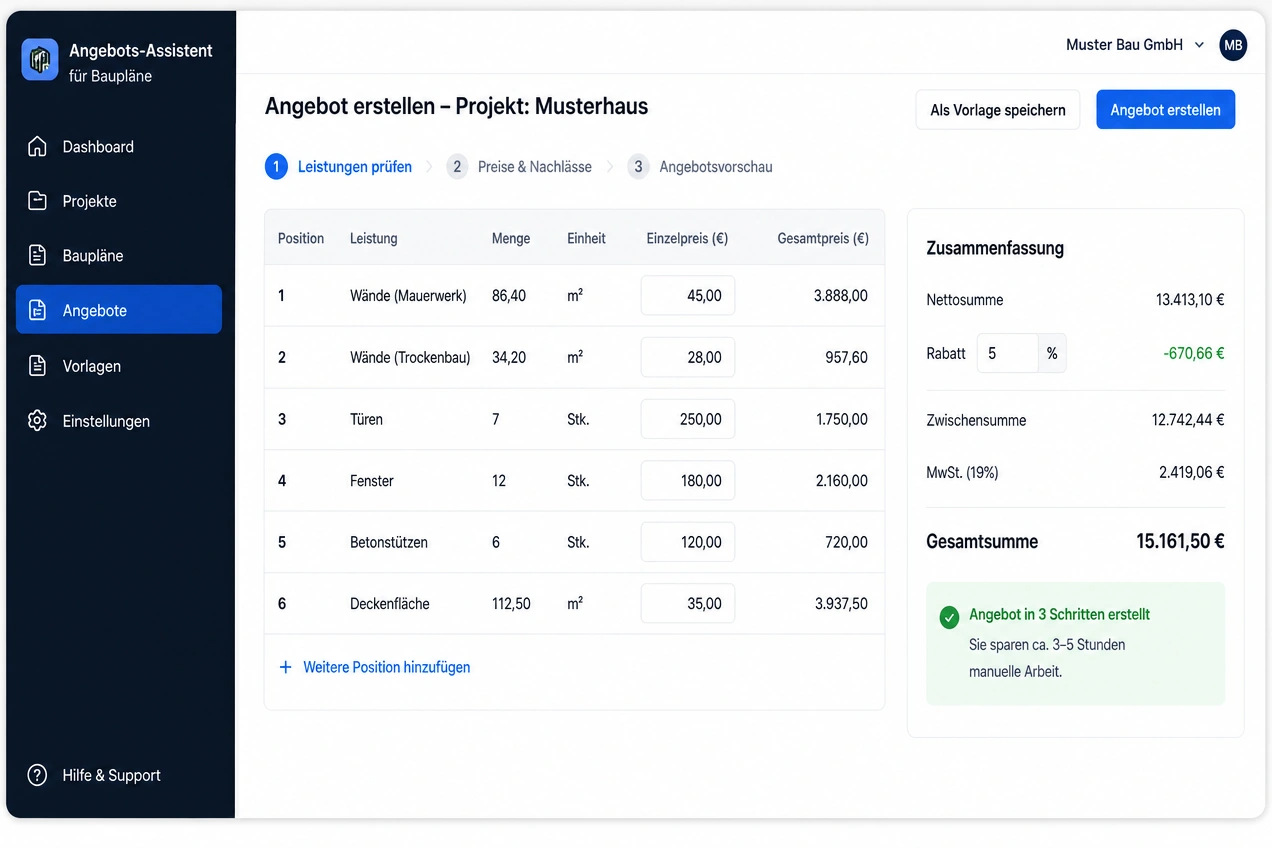Image resolution: width=1272 pixels, height=848 pixels.
Task: Click the Einheit column header
Action: click(x=587, y=239)
